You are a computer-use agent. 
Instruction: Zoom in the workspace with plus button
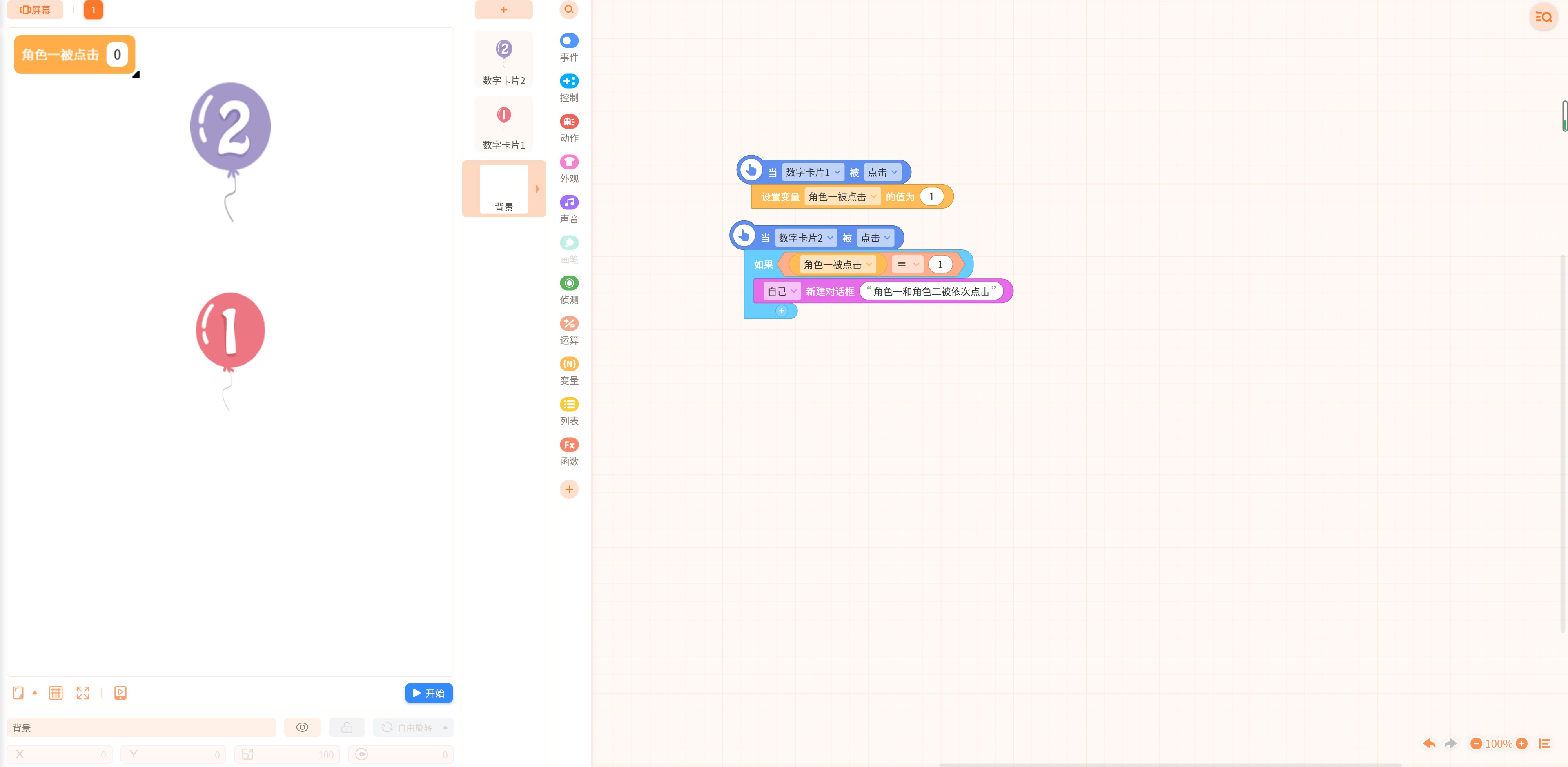1521,743
